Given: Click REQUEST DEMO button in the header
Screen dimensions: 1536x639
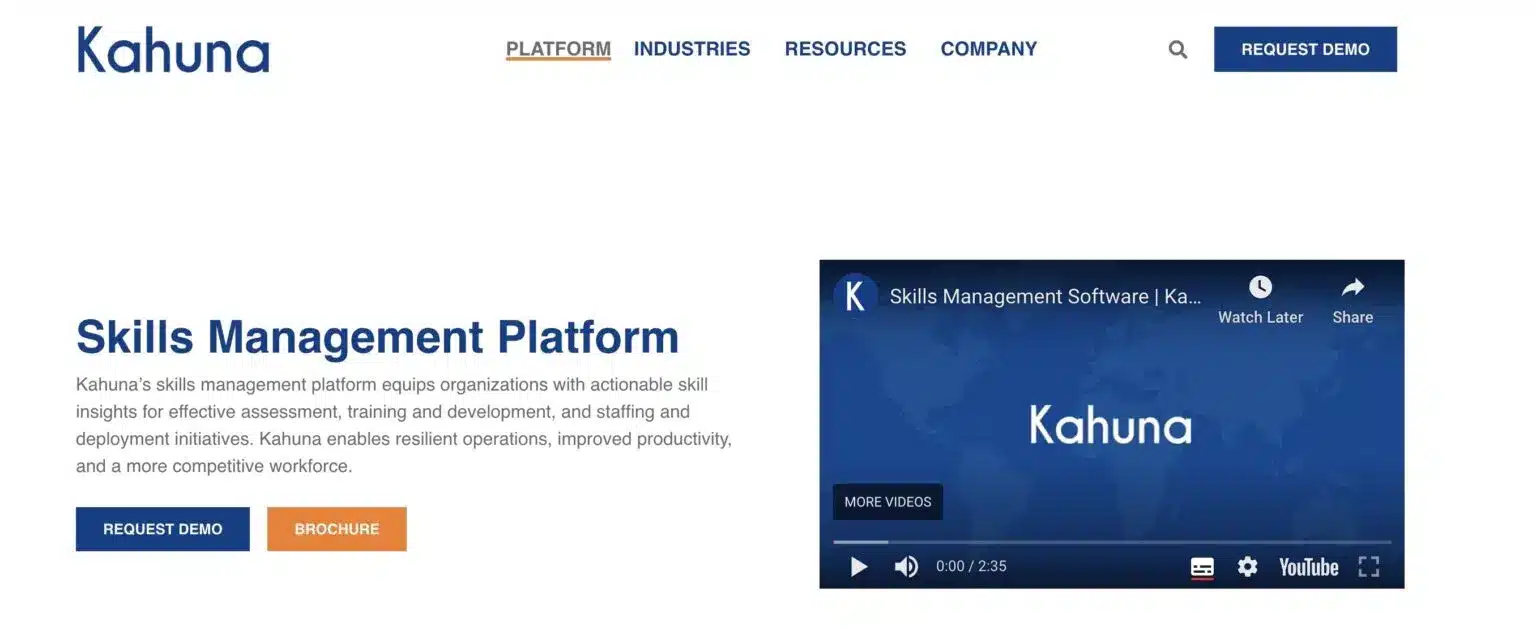Looking at the screenshot, I should [1305, 49].
